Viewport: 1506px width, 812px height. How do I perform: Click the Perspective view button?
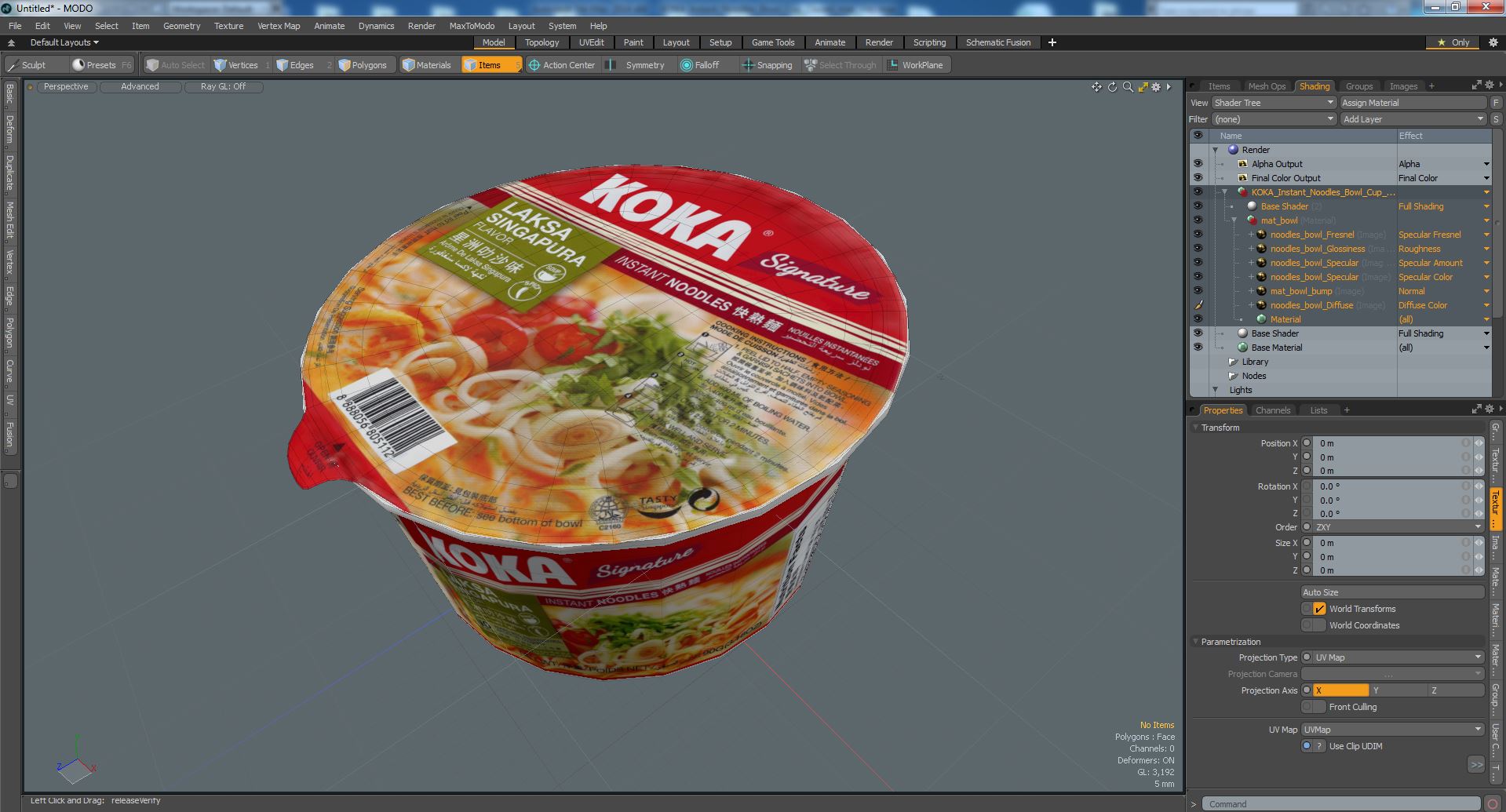pyautogui.click(x=66, y=87)
